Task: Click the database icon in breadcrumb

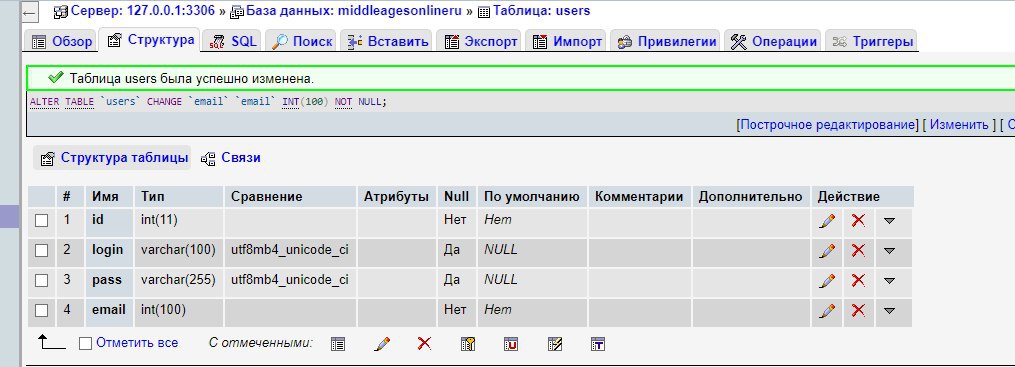Action: click(237, 12)
